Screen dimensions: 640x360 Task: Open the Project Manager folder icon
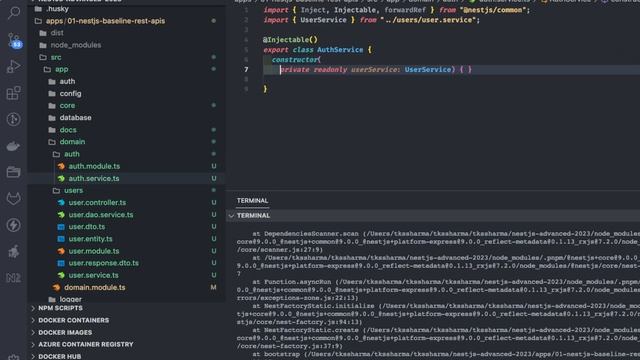click(13, 172)
